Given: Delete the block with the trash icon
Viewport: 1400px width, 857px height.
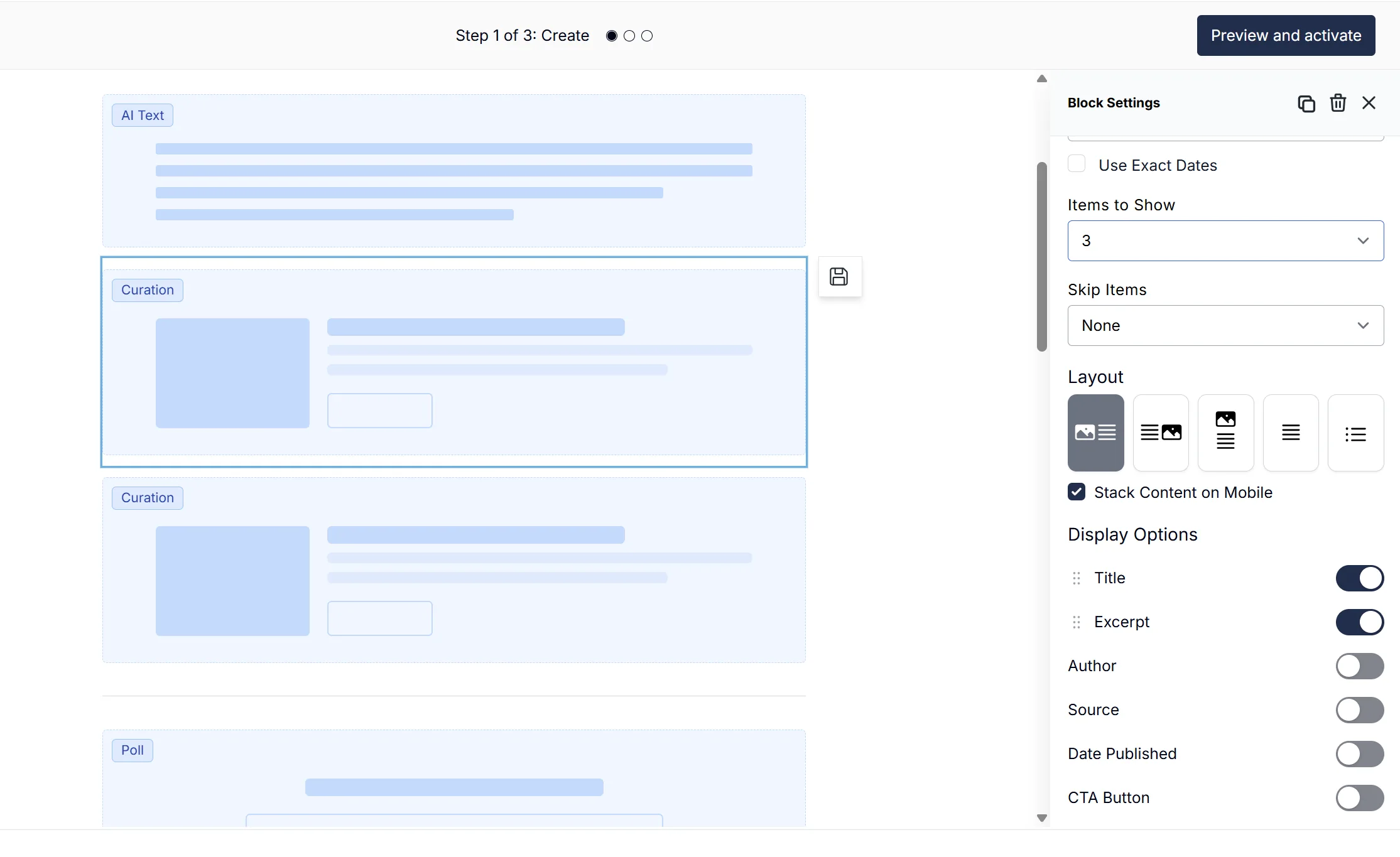Looking at the screenshot, I should click(x=1338, y=103).
